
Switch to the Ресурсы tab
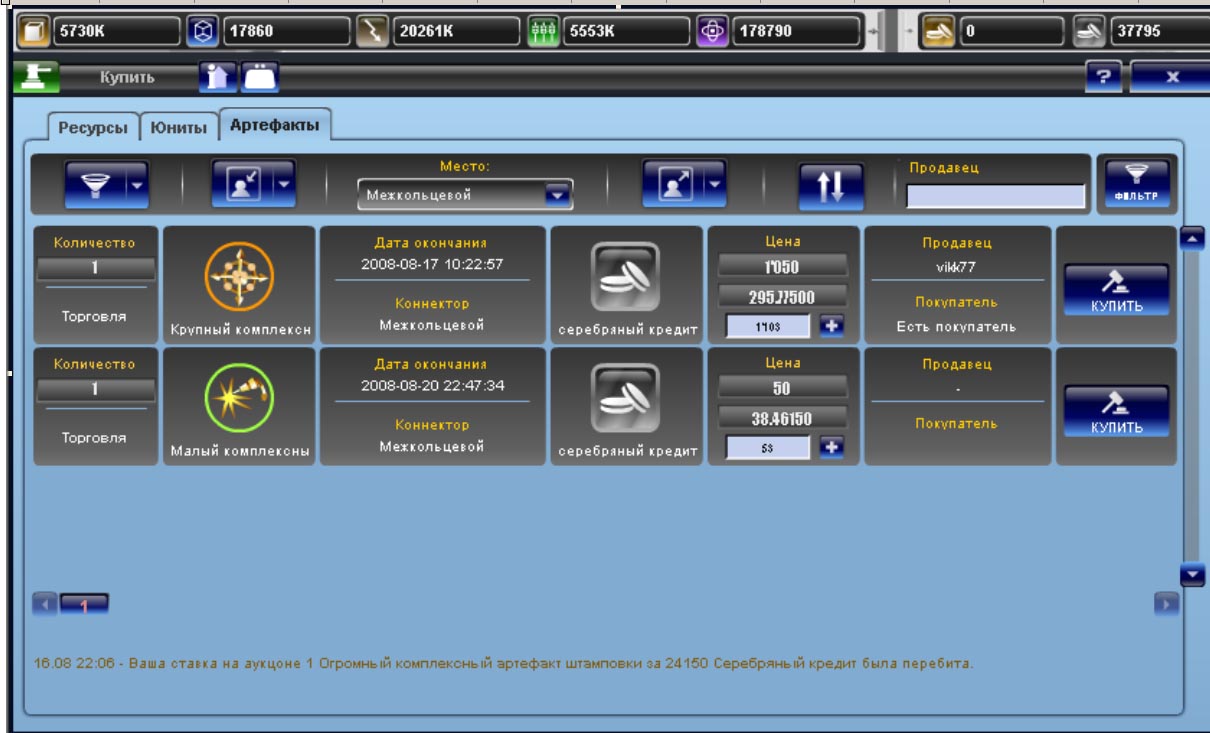click(92, 128)
